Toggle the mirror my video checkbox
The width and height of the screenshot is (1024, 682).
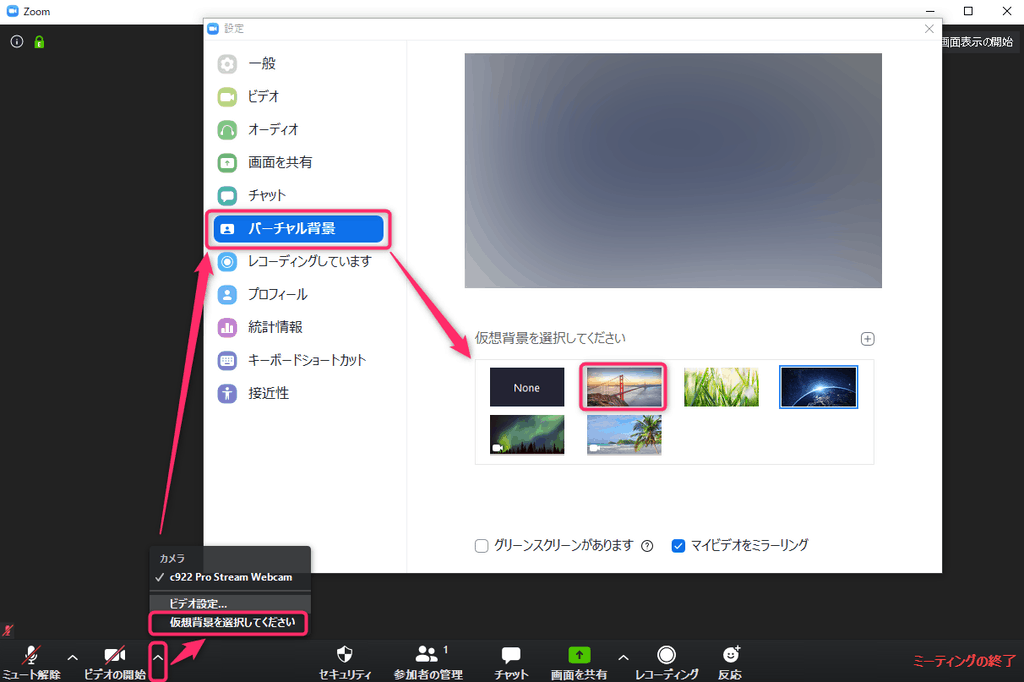[679, 546]
